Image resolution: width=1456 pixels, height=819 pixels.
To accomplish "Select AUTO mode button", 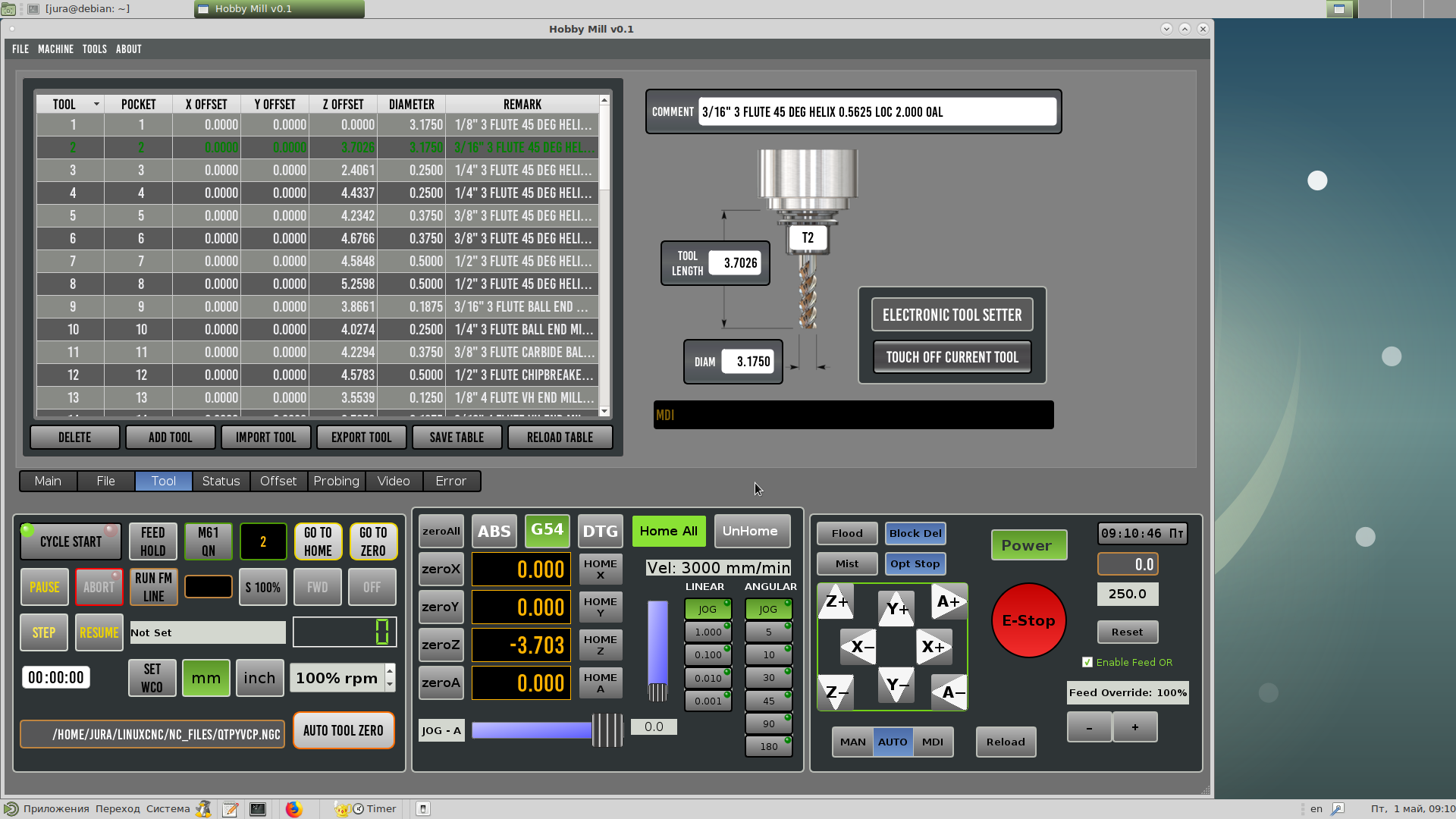I will pyautogui.click(x=893, y=742).
